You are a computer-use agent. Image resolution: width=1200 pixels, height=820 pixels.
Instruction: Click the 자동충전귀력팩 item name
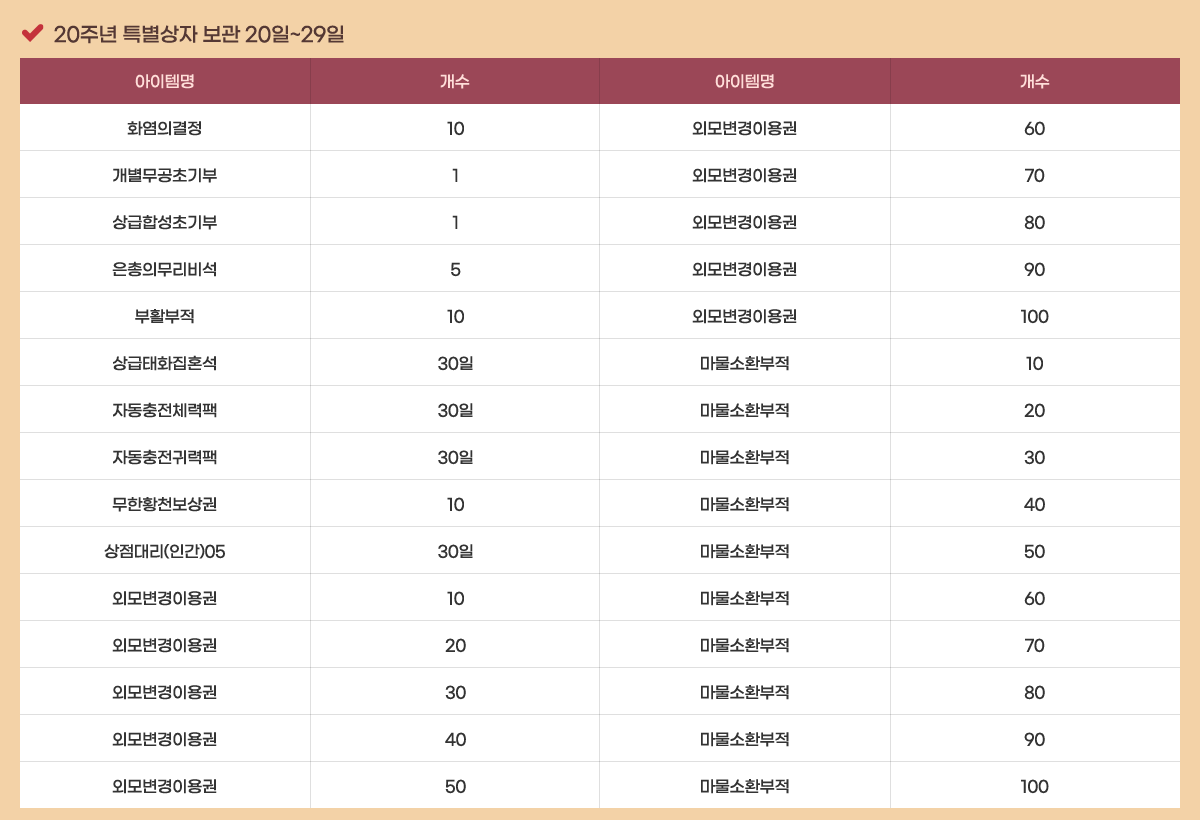165,457
